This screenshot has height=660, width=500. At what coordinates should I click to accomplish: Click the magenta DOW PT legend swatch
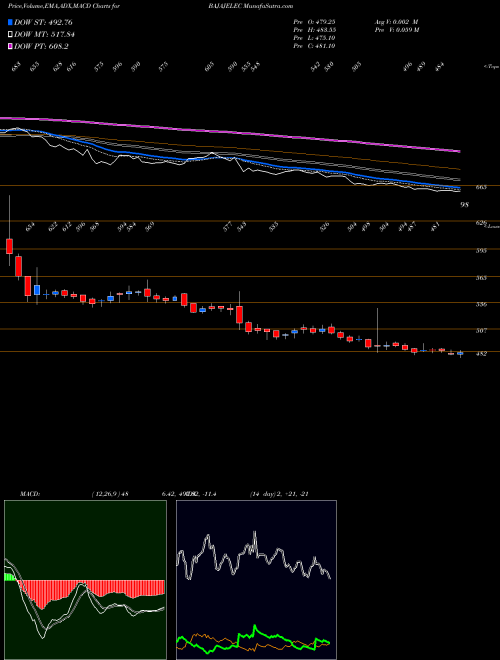pyautogui.click(x=10, y=46)
